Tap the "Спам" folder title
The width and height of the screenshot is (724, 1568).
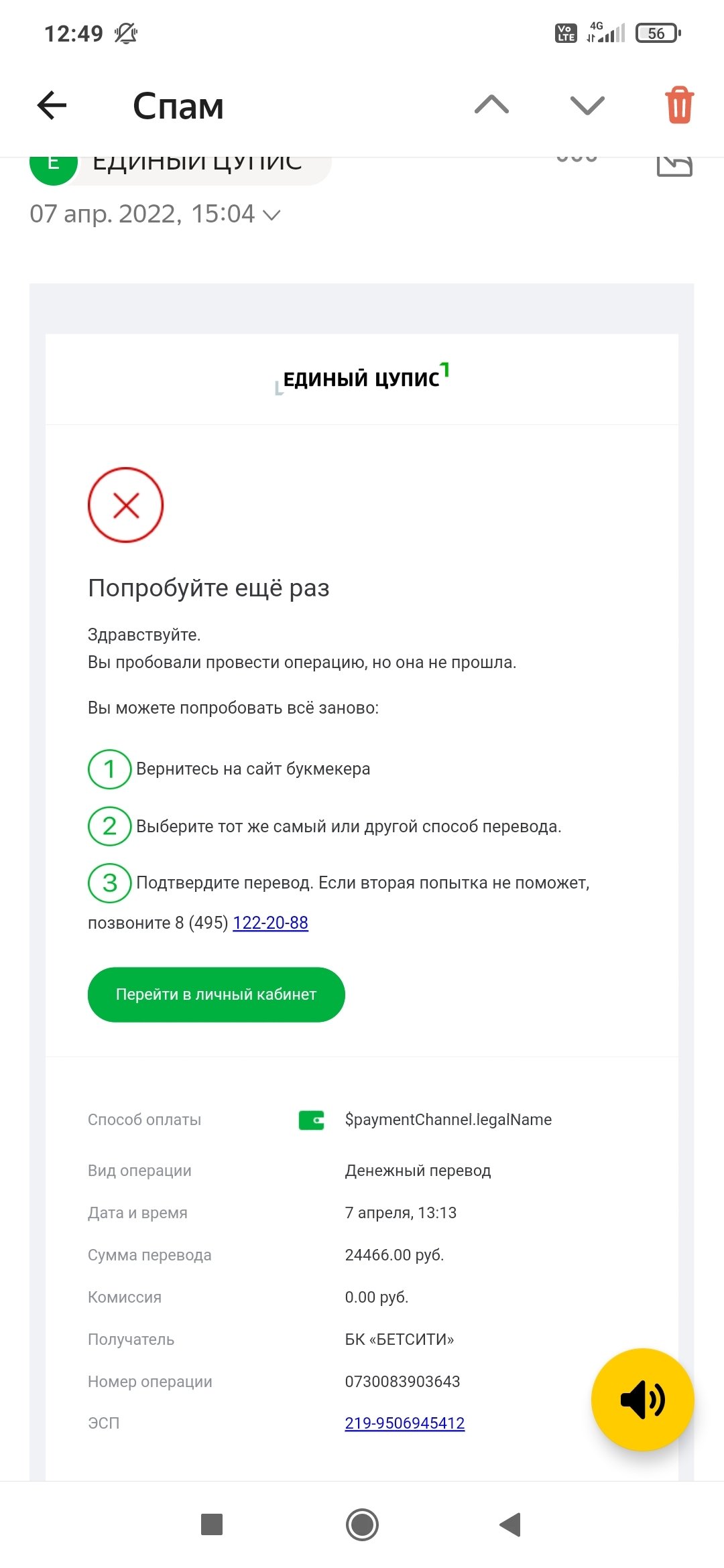coord(178,106)
